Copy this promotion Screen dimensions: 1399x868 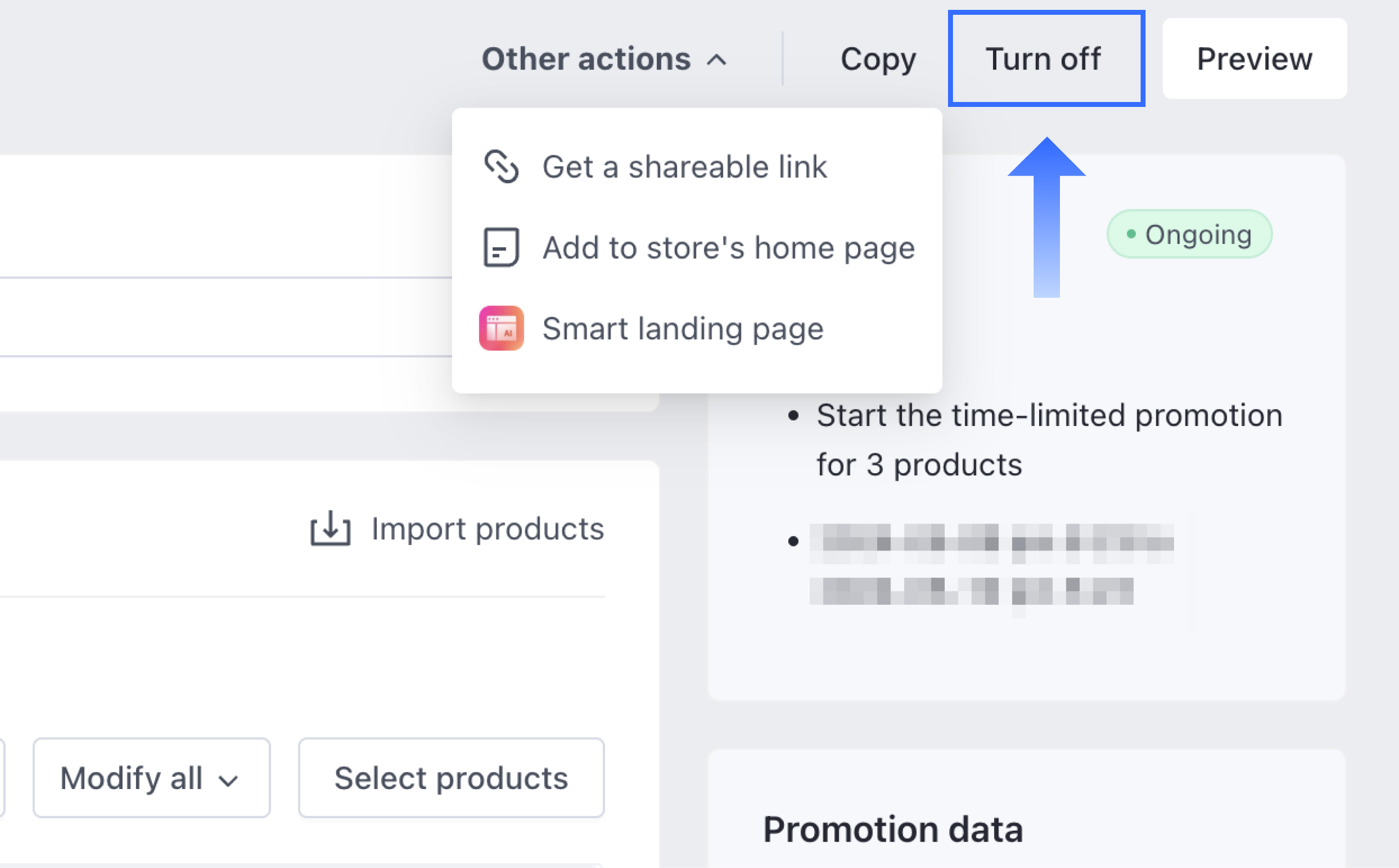click(x=878, y=59)
